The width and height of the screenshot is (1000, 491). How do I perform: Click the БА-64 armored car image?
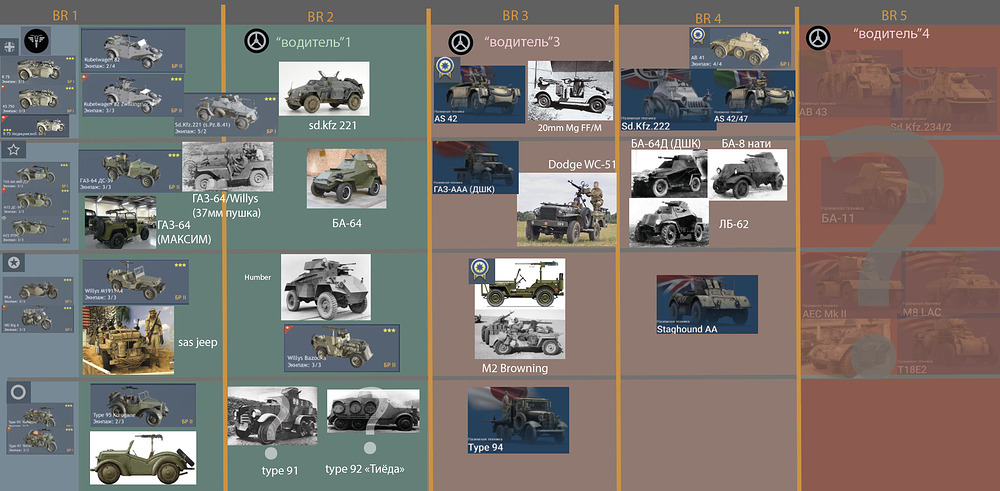click(x=346, y=179)
